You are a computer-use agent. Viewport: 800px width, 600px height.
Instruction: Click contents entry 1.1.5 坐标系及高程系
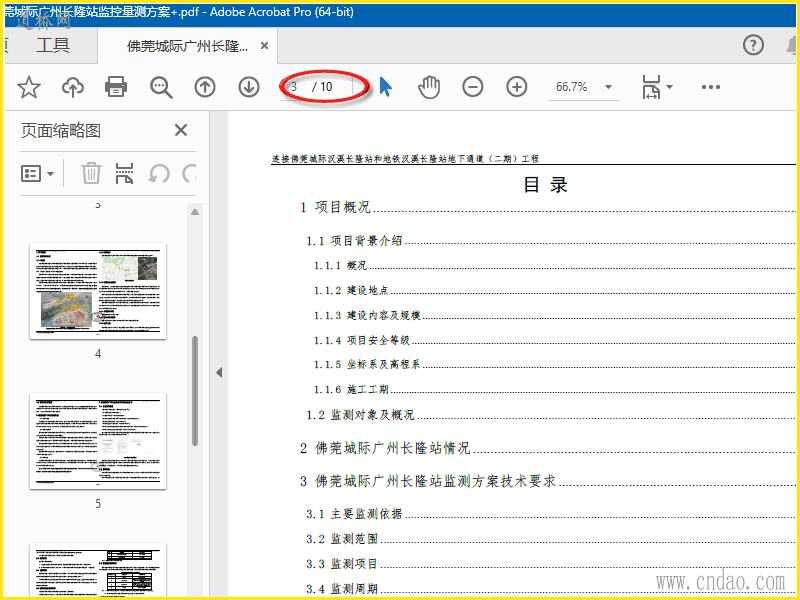click(x=367, y=364)
